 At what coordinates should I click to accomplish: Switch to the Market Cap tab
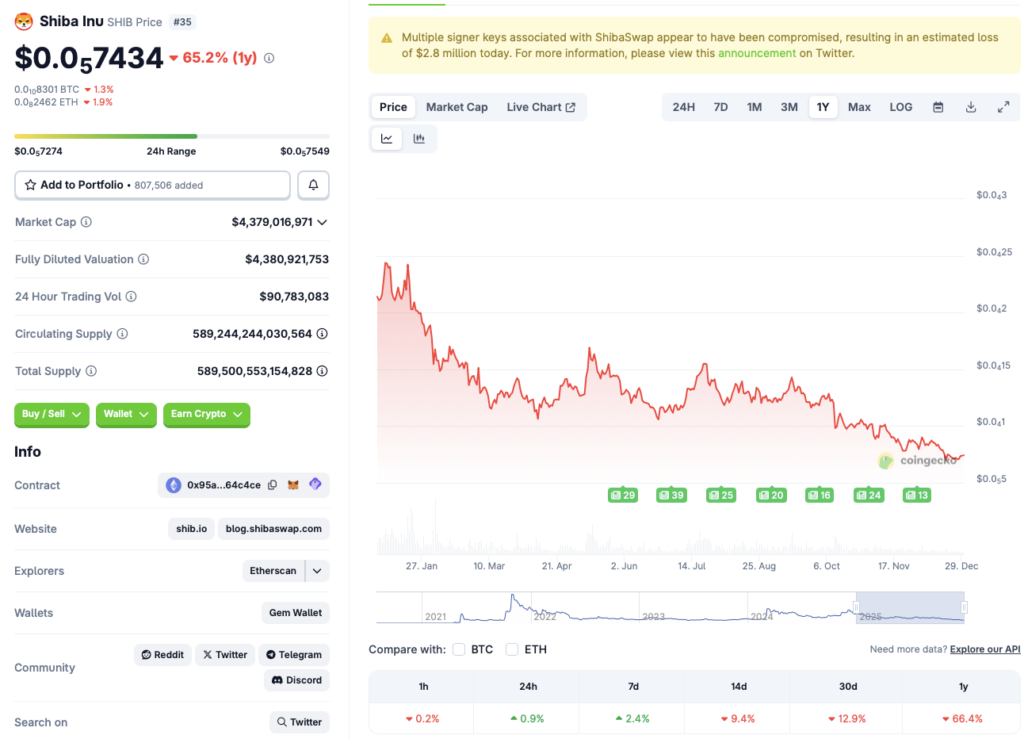point(456,106)
